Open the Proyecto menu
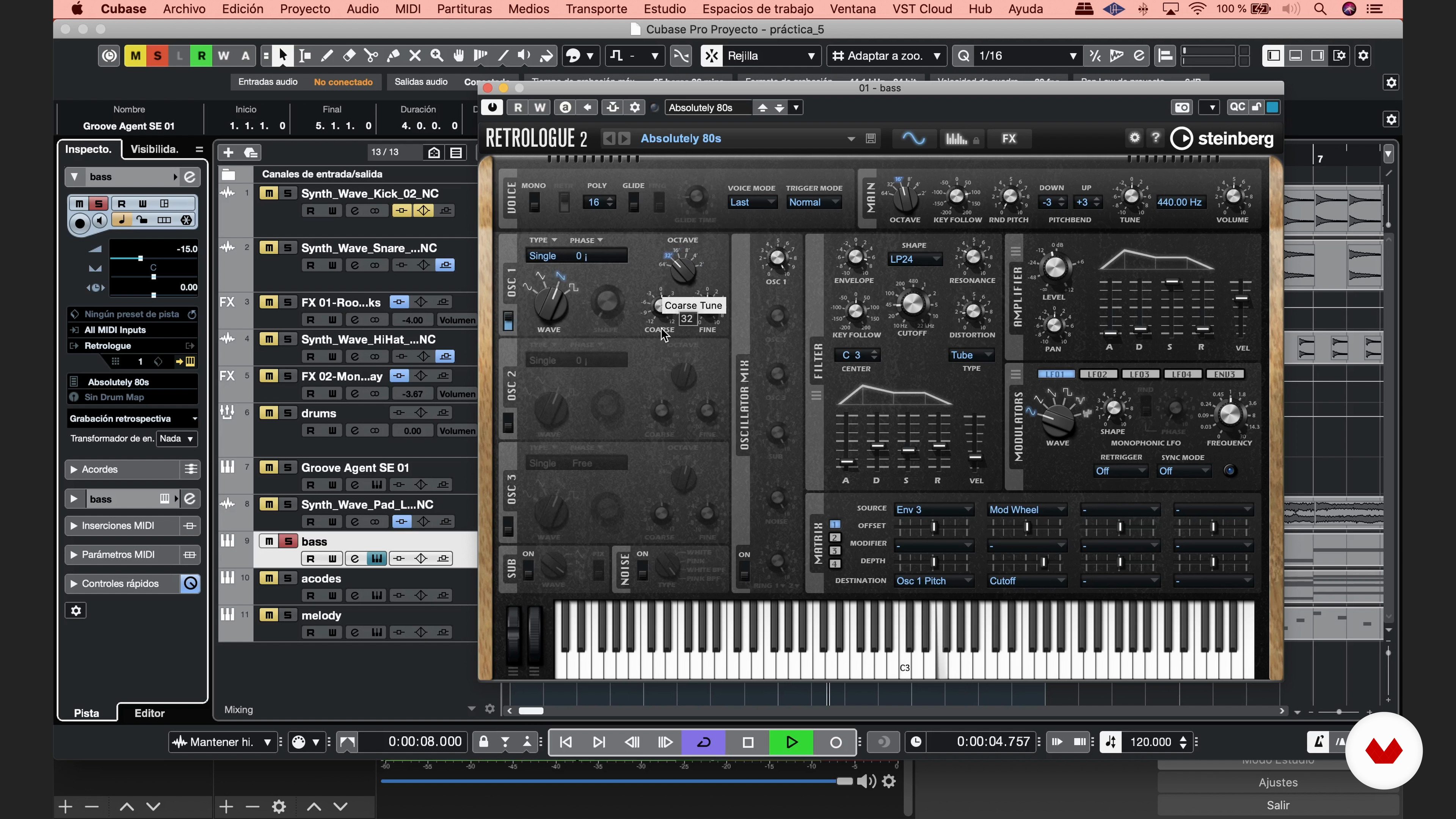1456x819 pixels. [x=305, y=9]
